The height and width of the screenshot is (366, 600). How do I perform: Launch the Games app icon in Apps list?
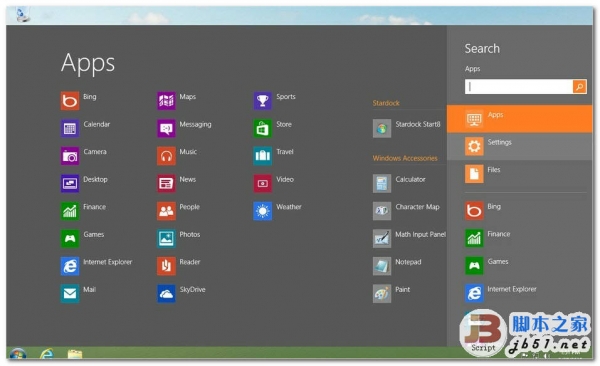click(x=70, y=239)
